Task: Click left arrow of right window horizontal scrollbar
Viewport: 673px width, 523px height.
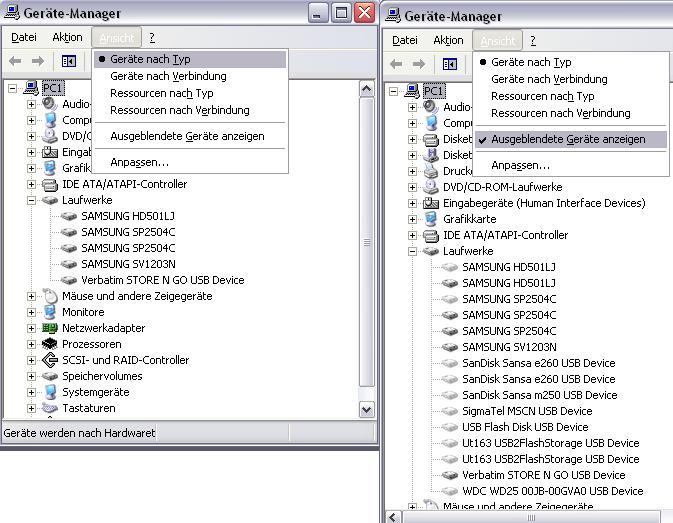Action: [x=393, y=517]
